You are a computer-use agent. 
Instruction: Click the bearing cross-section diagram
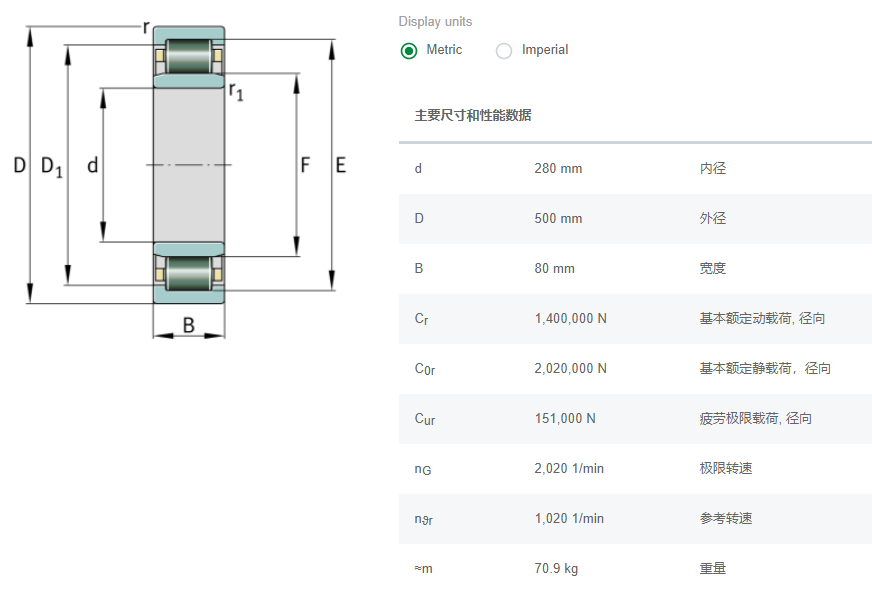pos(189,165)
